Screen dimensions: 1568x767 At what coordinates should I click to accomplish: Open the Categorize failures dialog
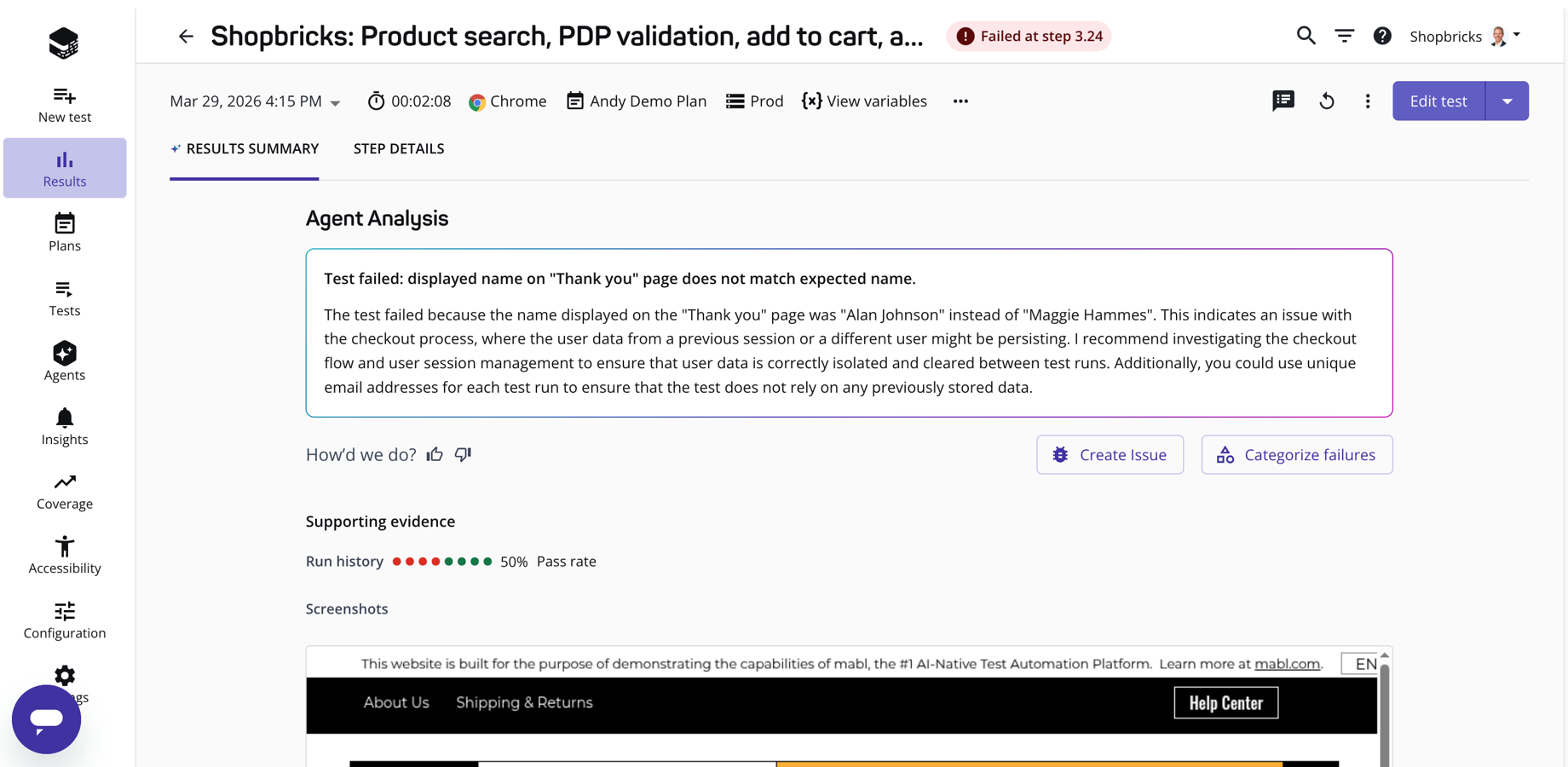1296,454
